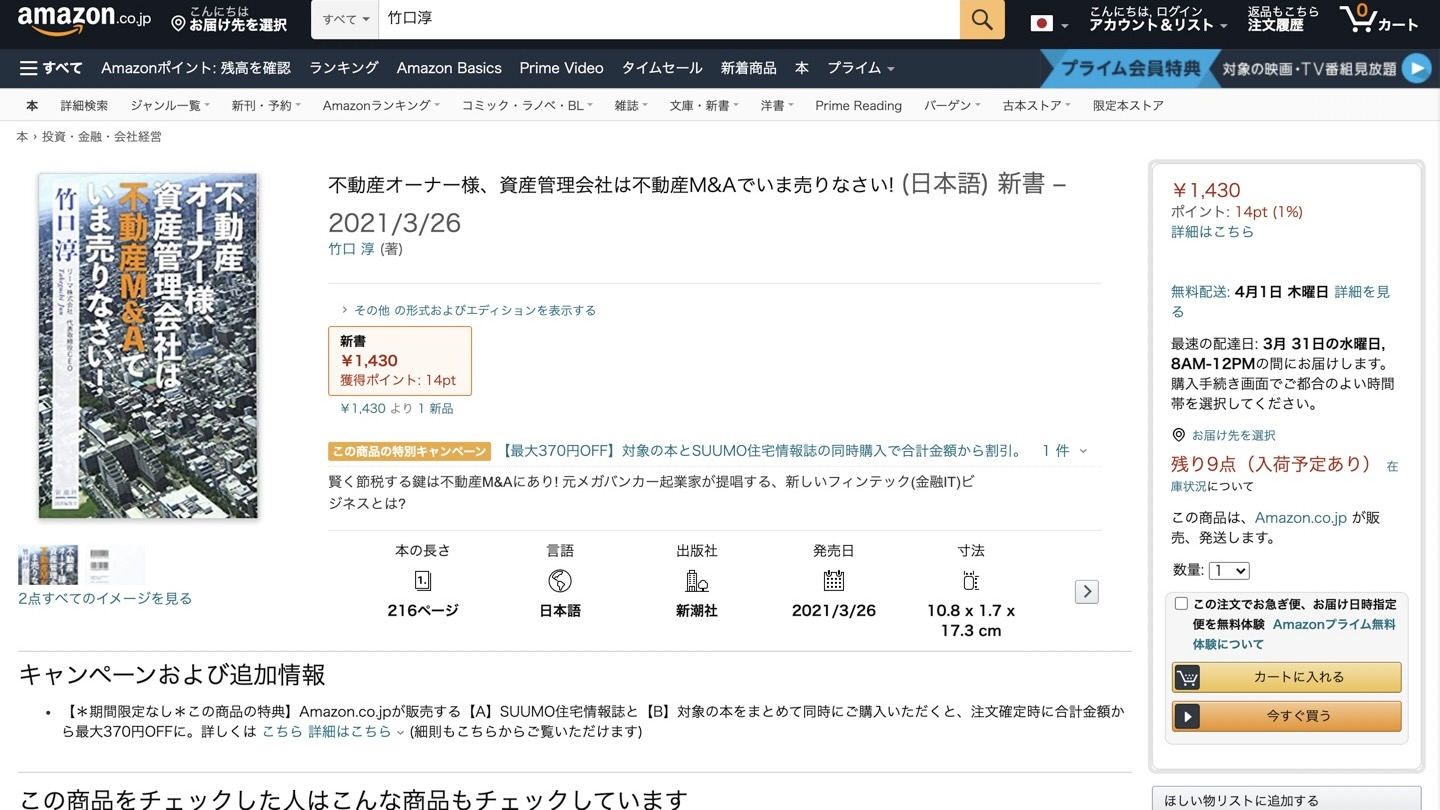Expand the ジャンル一覧 dropdown
1440x810 pixels.
tap(170, 106)
